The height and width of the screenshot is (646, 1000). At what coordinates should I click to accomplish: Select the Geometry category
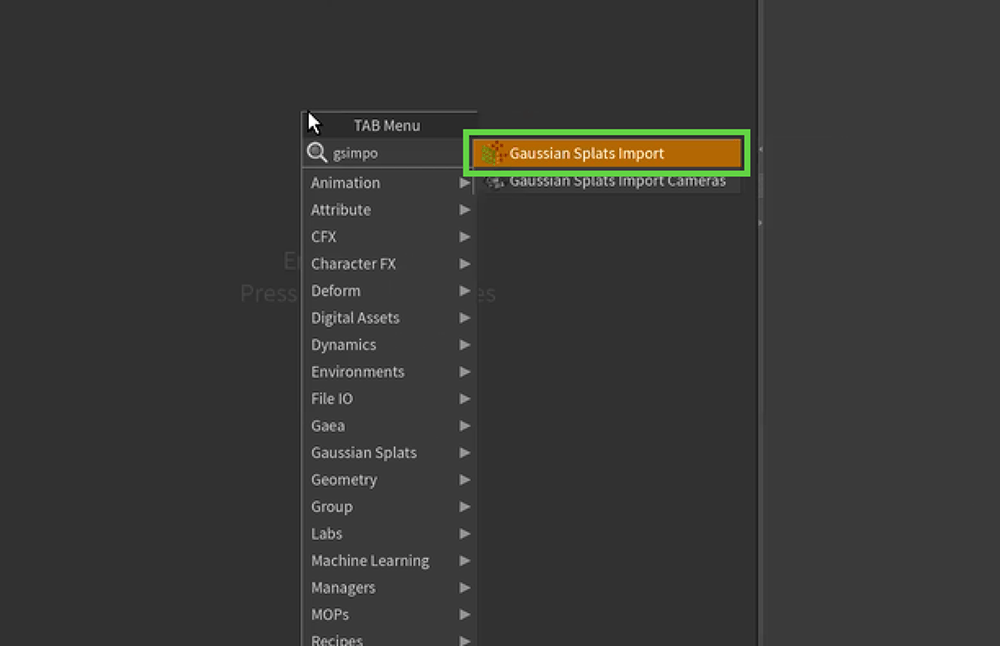pos(344,480)
